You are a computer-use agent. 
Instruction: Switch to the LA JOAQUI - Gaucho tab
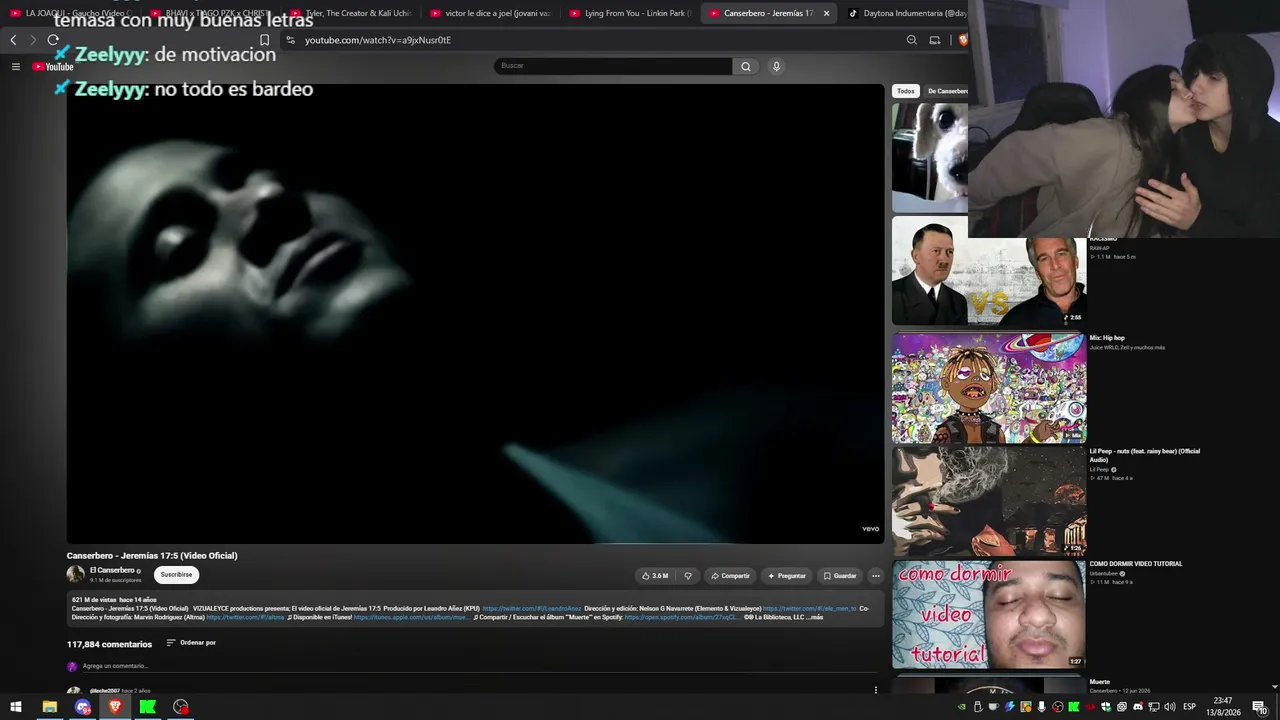click(x=71, y=13)
